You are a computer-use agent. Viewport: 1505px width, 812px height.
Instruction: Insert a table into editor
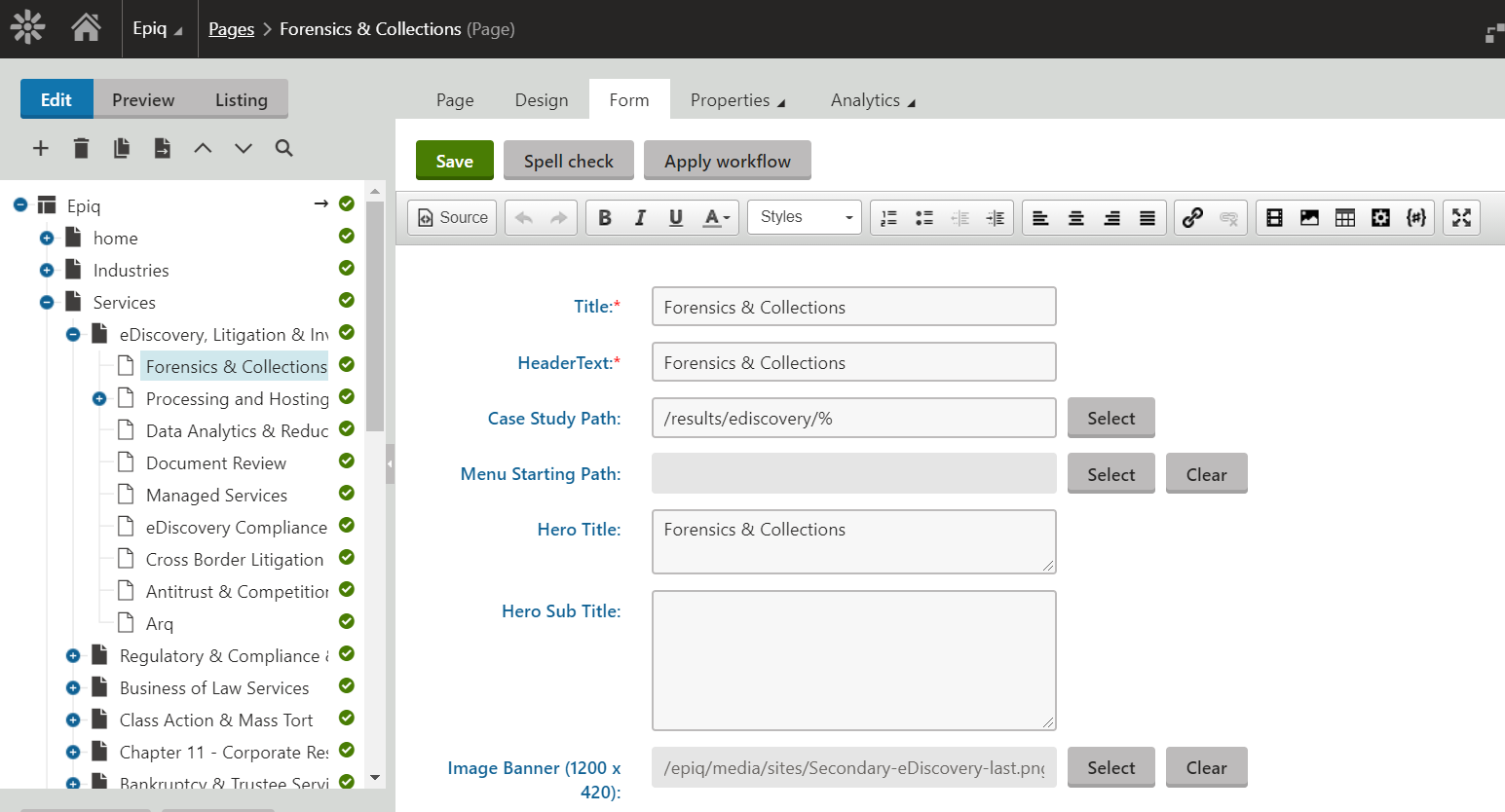(x=1344, y=218)
